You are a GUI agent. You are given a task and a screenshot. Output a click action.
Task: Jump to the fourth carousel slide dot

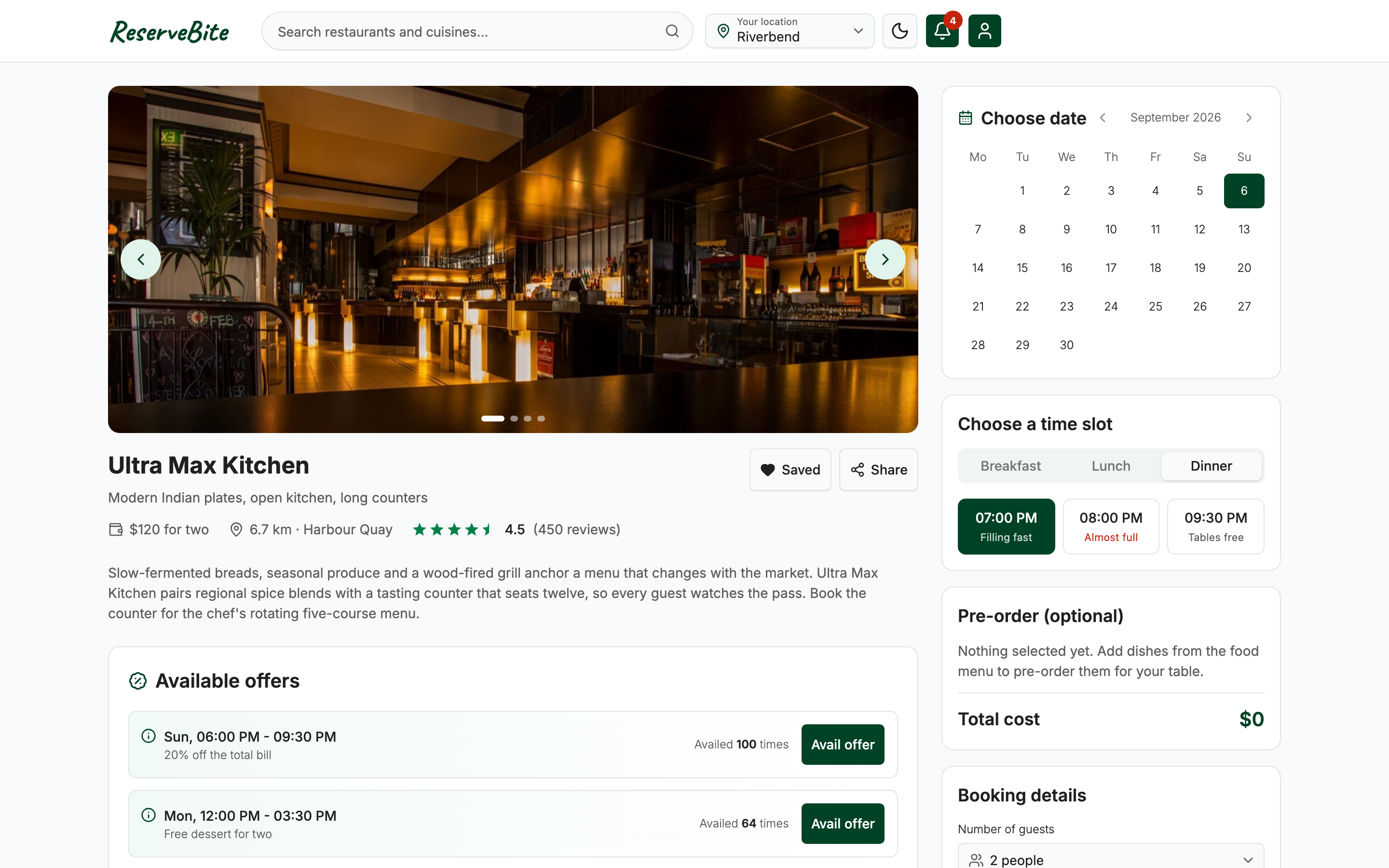click(x=541, y=419)
